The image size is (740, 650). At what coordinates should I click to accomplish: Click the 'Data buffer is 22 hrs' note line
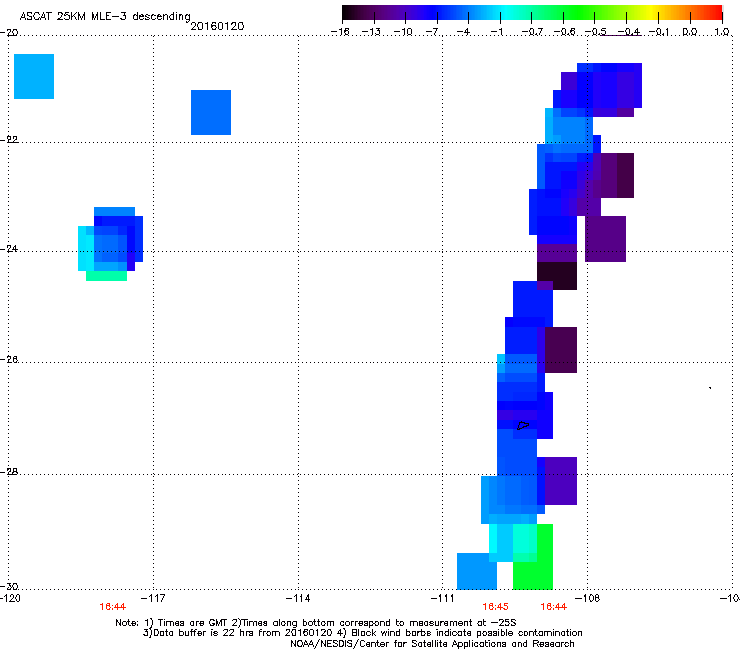pos(362,633)
